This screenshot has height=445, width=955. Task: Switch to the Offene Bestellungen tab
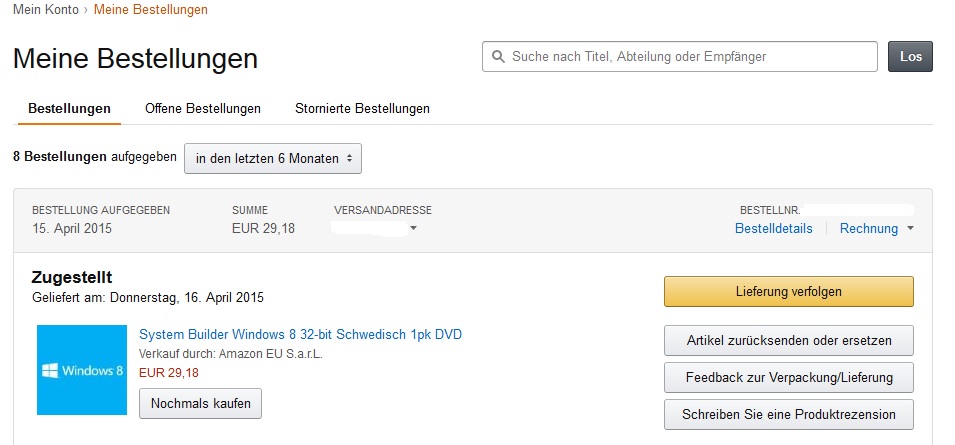[x=203, y=108]
